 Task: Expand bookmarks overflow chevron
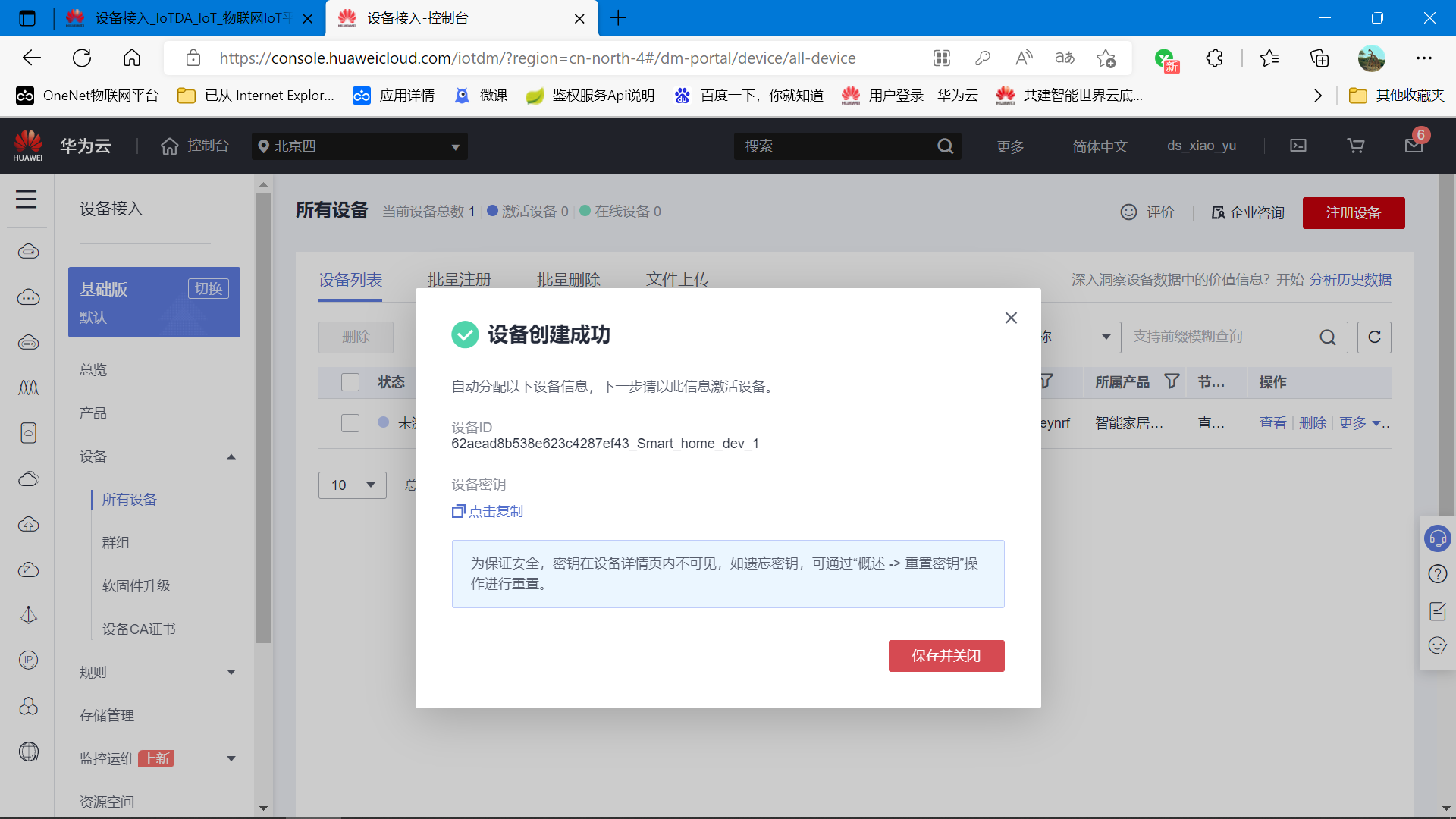point(1318,96)
